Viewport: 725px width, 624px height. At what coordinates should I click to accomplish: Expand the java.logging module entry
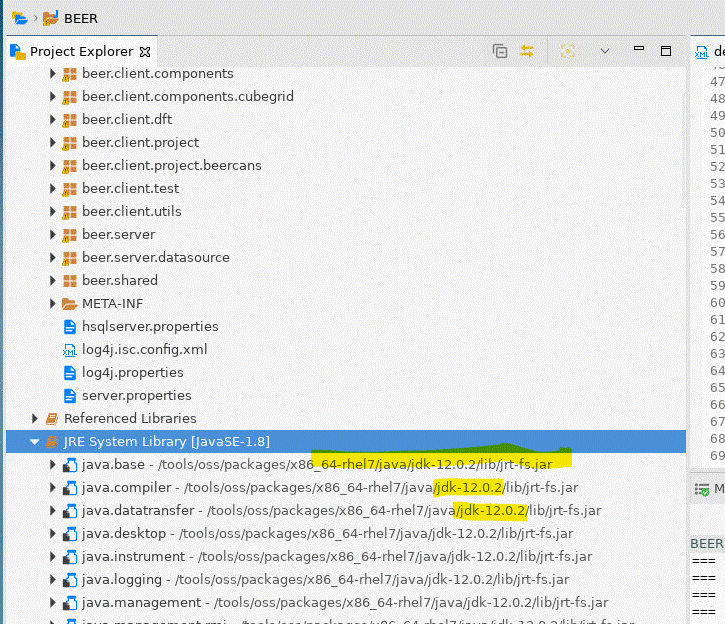click(52, 580)
